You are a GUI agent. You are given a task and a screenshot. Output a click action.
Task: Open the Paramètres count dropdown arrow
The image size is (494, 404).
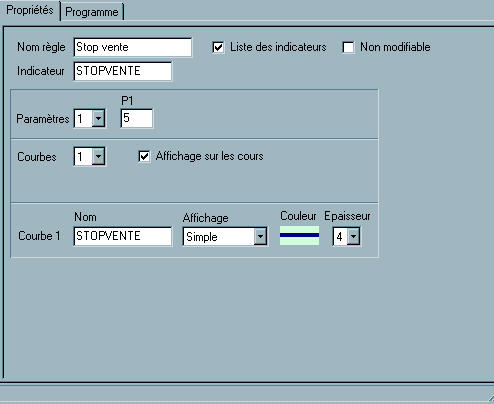point(98,118)
